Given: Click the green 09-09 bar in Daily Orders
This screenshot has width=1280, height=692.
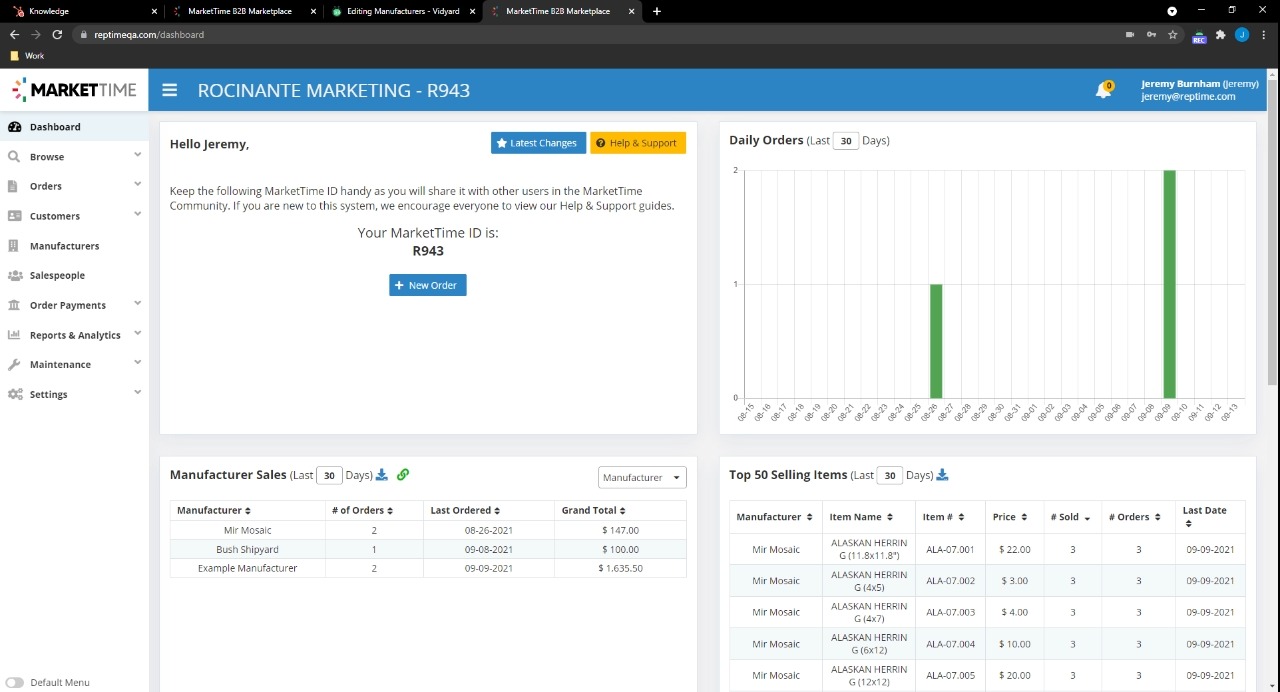Looking at the screenshot, I should point(1169,284).
